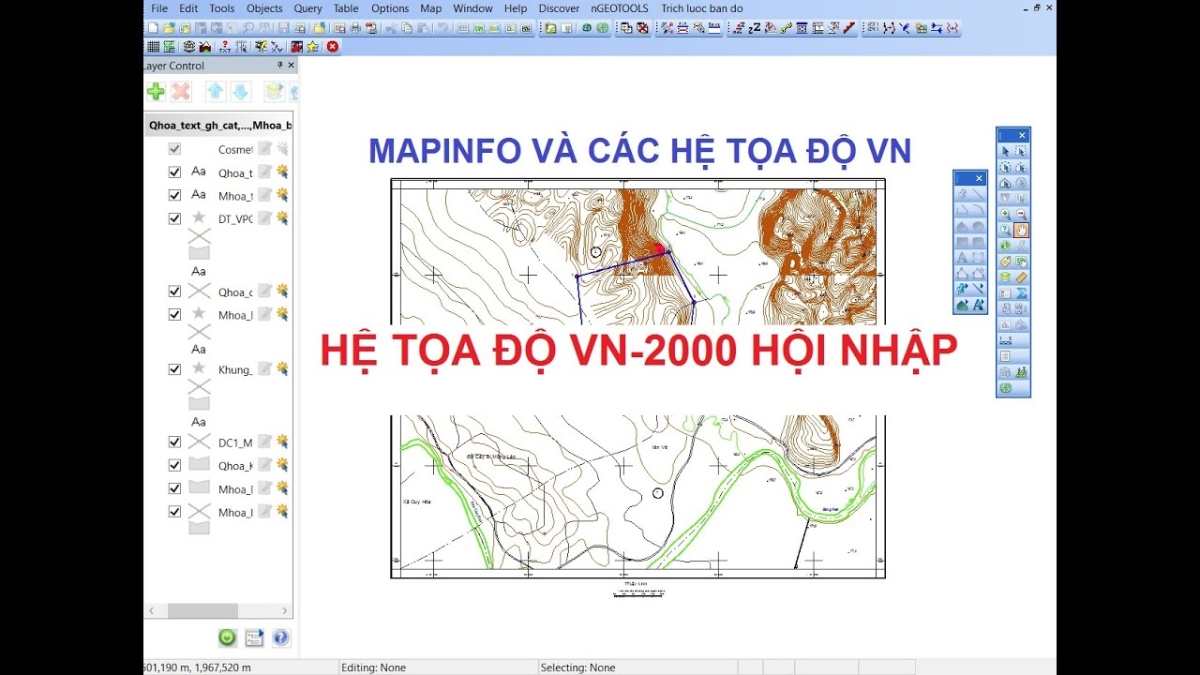The width and height of the screenshot is (1200, 675).
Task: Remove a layer using the red X icon
Action: [183, 90]
